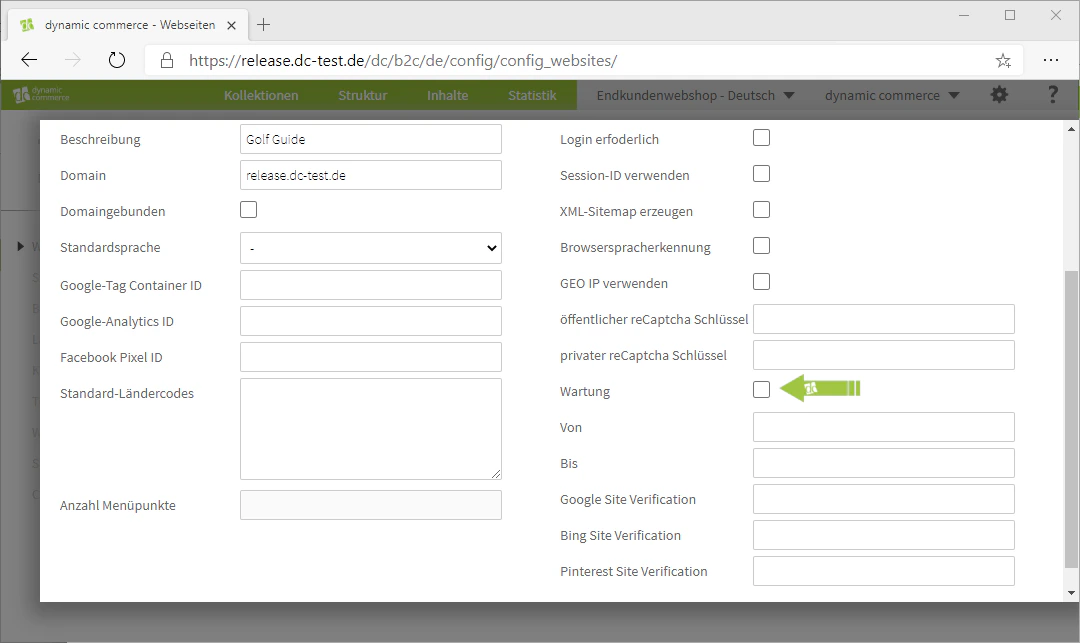Screen dimensions: 1080x643
Task: Open the help question mark icon
Action: (1052, 94)
